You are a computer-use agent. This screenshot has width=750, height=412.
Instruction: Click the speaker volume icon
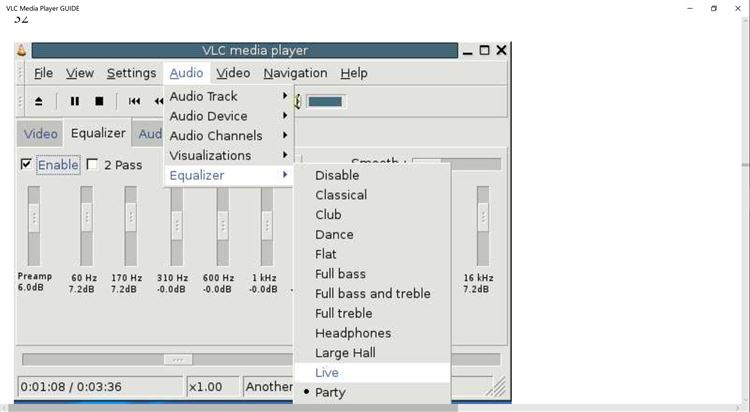coord(298,101)
